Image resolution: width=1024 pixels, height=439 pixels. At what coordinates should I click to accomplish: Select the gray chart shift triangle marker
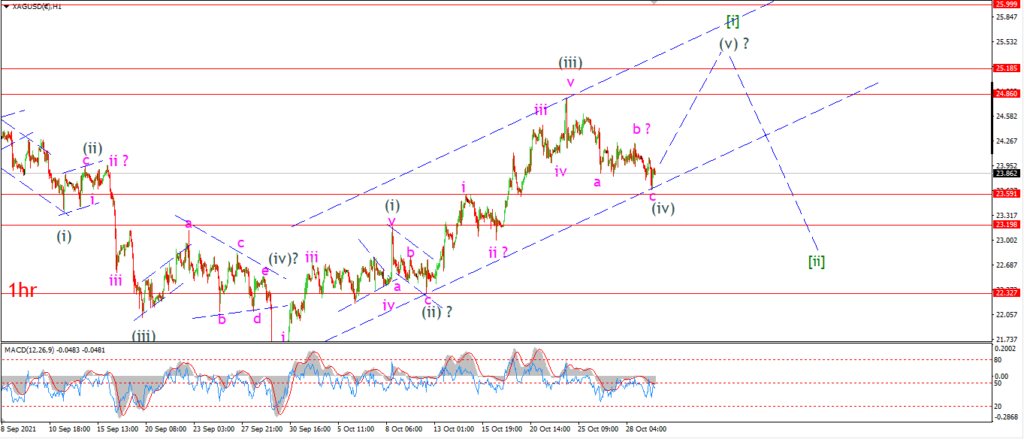[x=654, y=3]
